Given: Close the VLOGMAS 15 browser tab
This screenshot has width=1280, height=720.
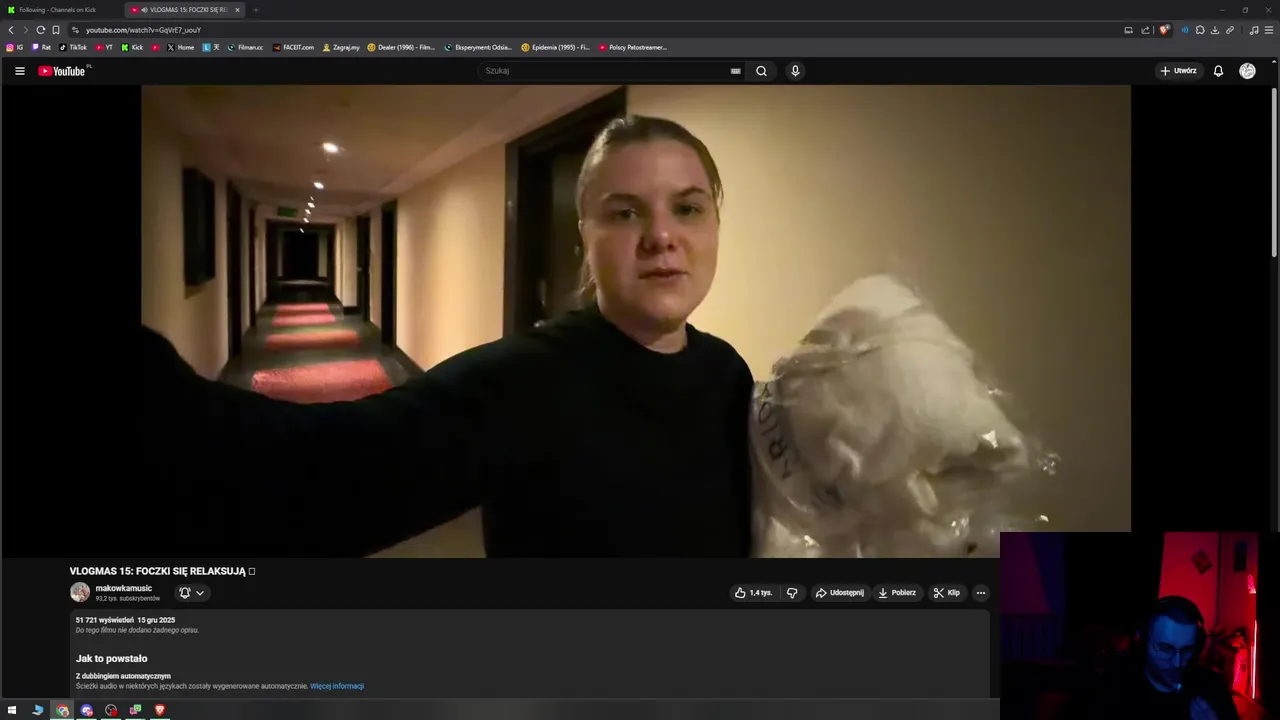Looking at the screenshot, I should (x=237, y=10).
